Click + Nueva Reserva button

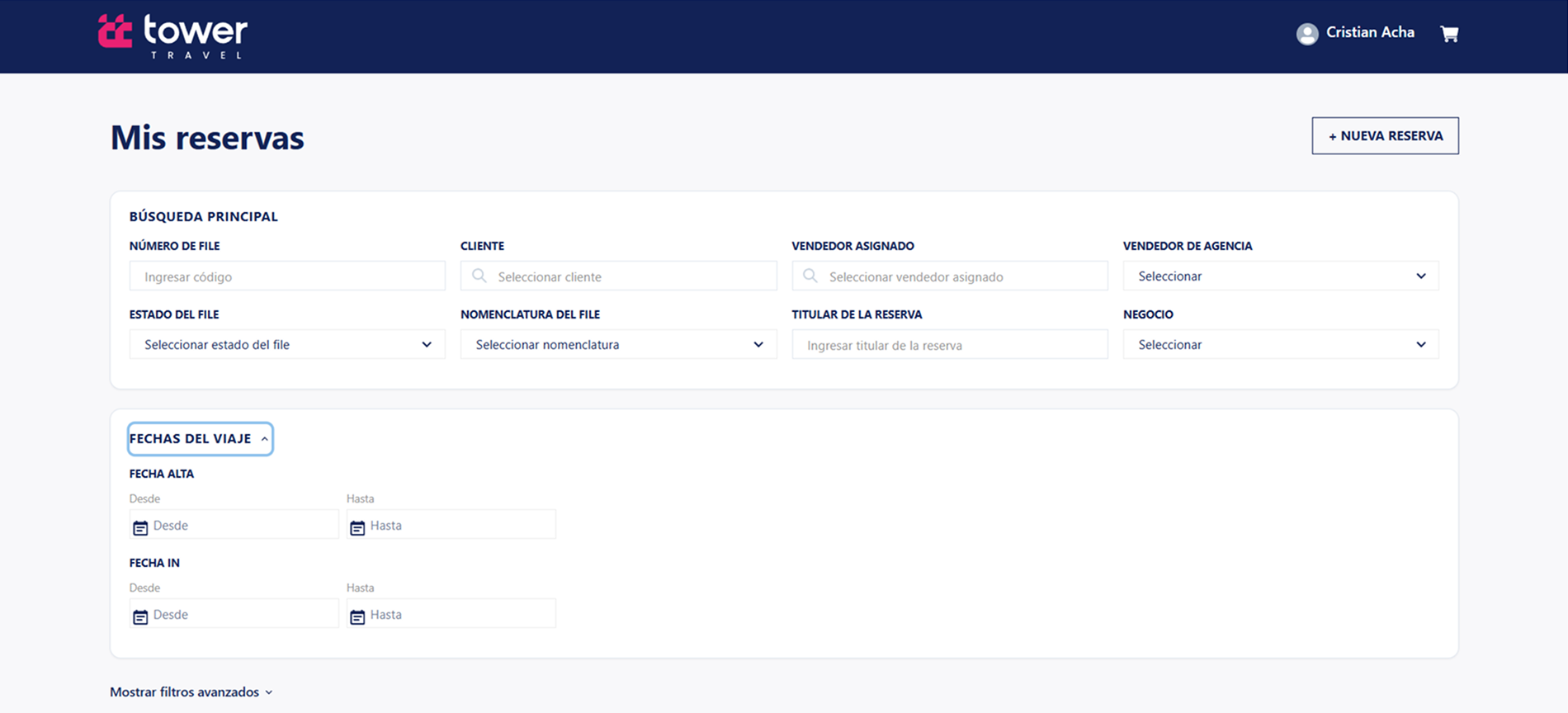click(x=1386, y=135)
